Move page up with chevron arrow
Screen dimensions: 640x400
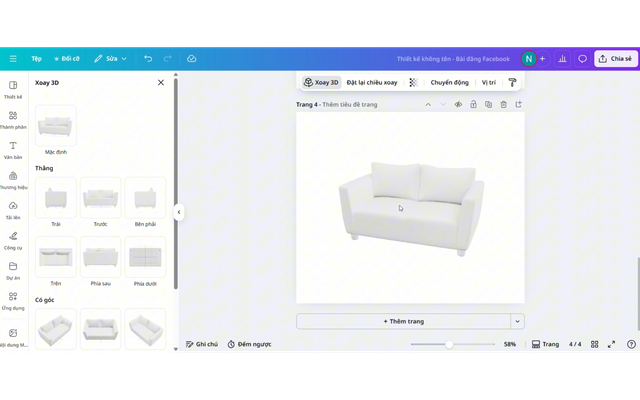(428, 104)
